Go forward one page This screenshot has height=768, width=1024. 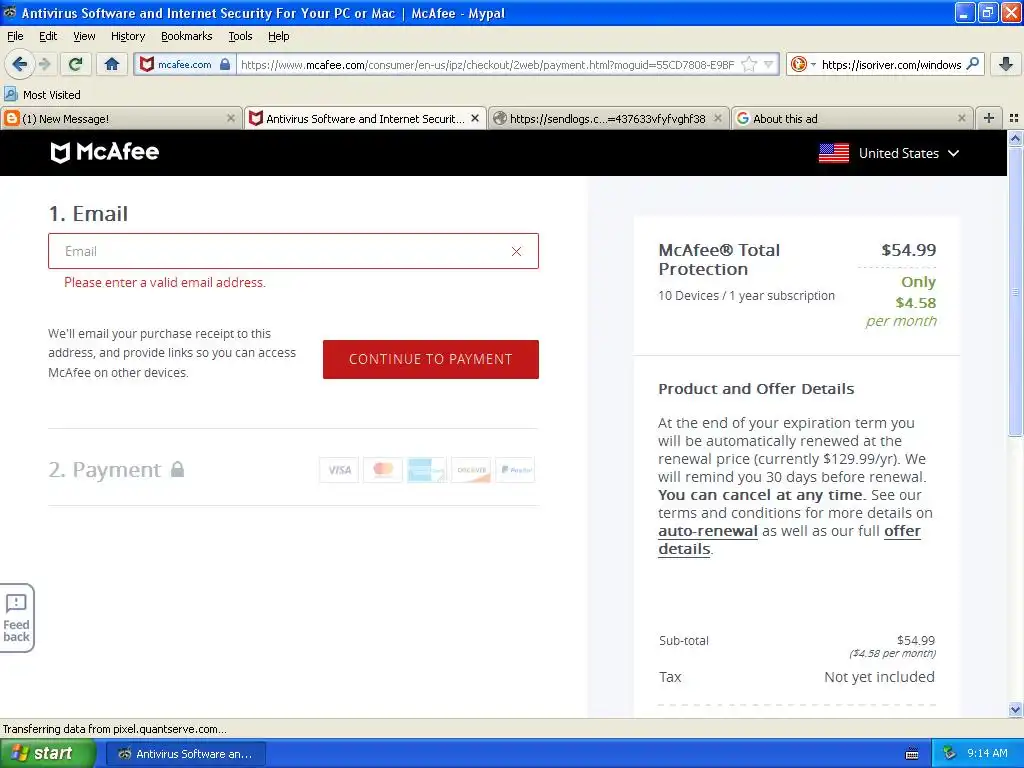(44, 64)
